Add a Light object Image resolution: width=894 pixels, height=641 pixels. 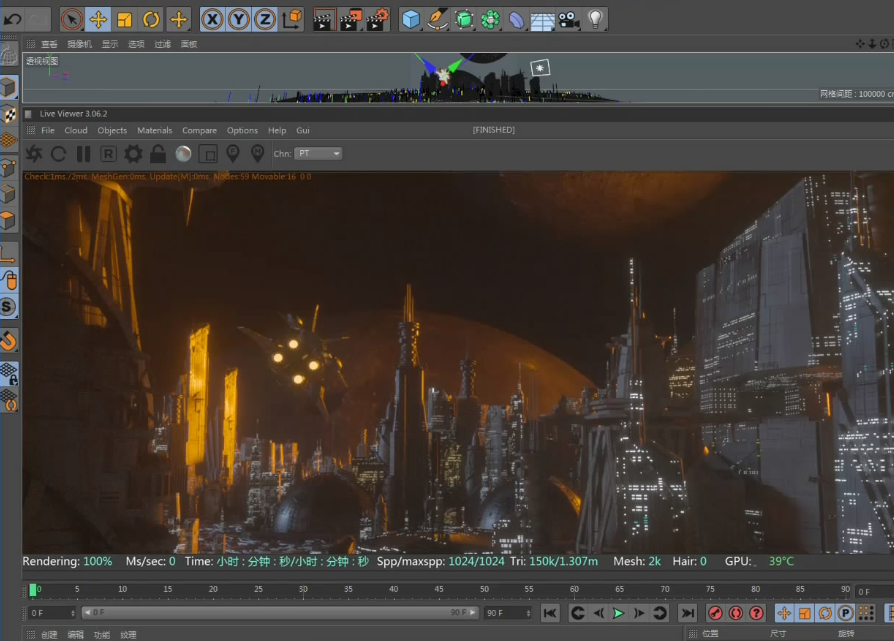(x=595, y=19)
